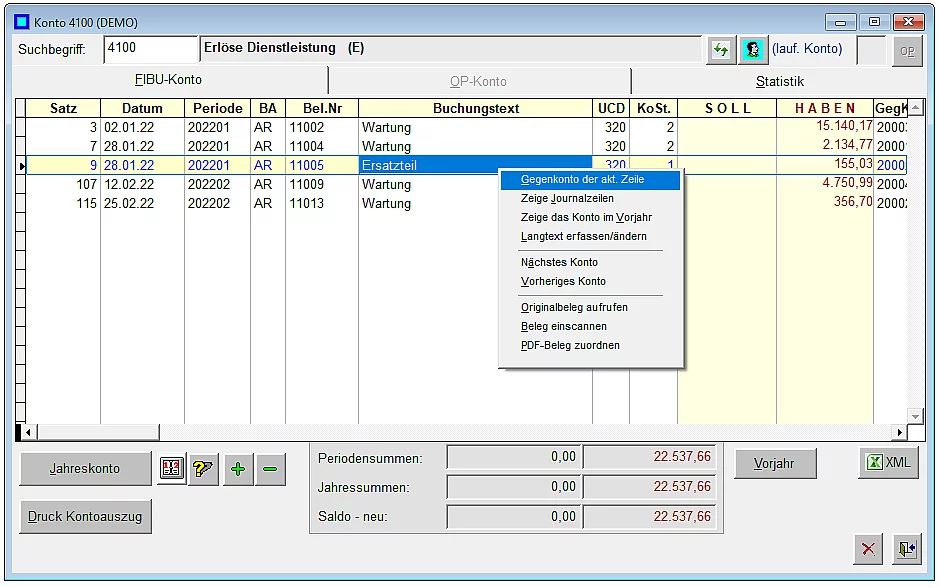Click the green plus icon button
Image resolution: width=939 pixels, height=587 pixels.
click(238, 469)
